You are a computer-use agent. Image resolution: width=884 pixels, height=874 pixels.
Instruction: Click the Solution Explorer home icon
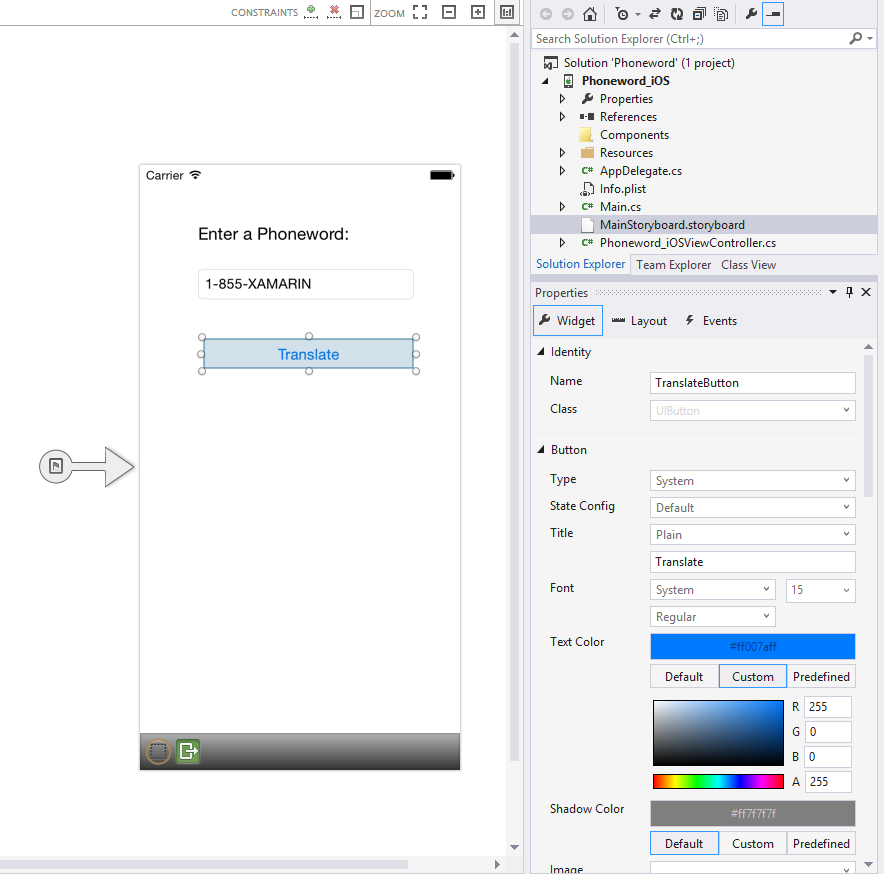pos(590,14)
